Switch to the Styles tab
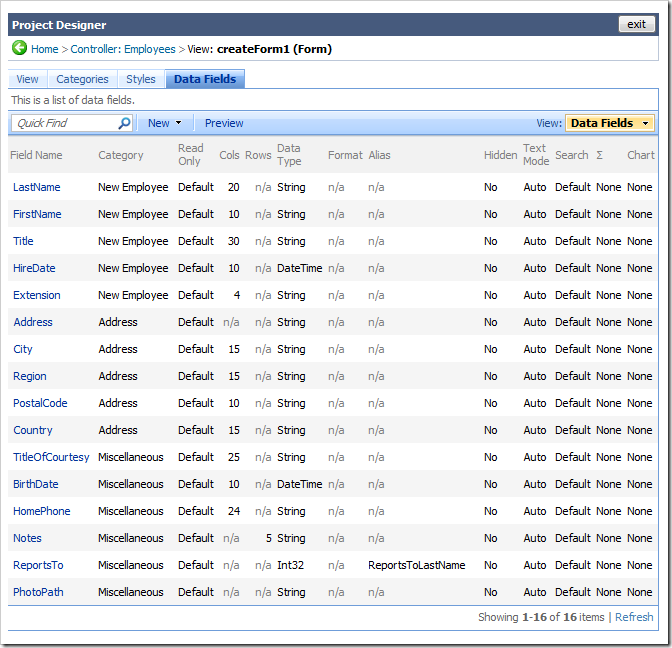 click(141, 79)
